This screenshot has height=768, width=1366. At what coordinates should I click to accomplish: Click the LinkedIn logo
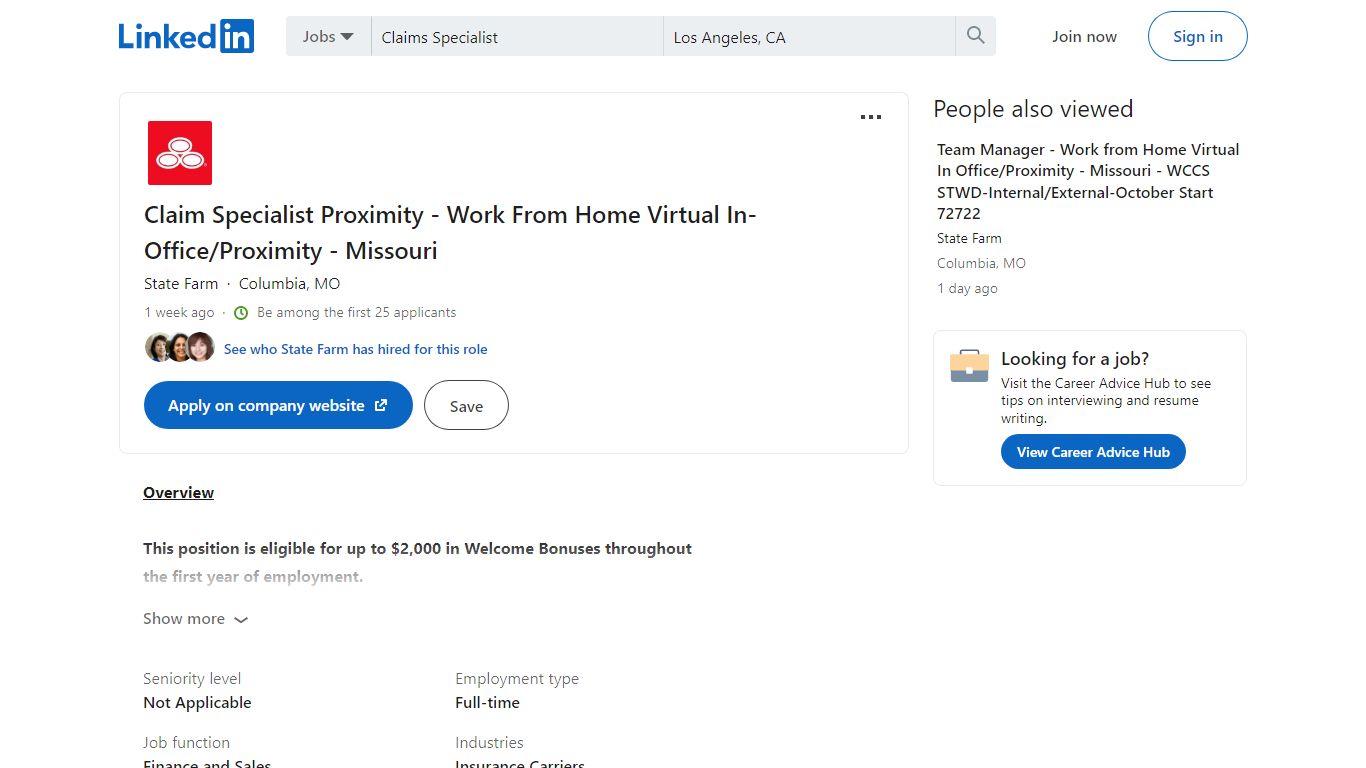click(186, 36)
